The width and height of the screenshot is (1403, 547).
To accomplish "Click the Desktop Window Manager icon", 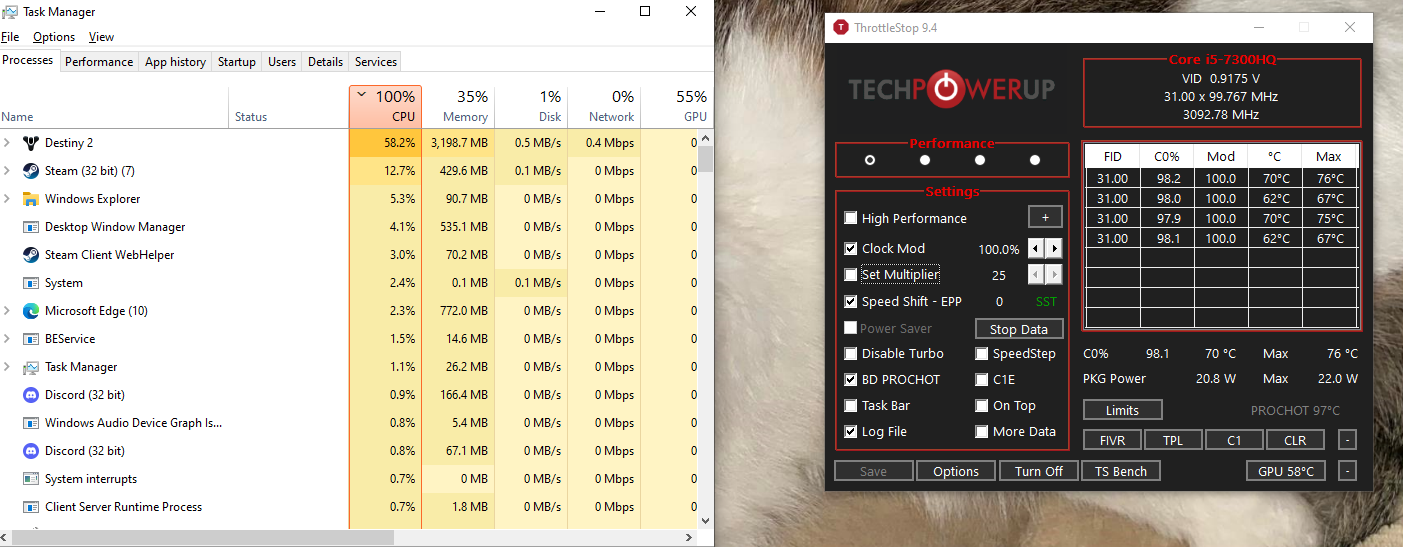I will point(30,227).
